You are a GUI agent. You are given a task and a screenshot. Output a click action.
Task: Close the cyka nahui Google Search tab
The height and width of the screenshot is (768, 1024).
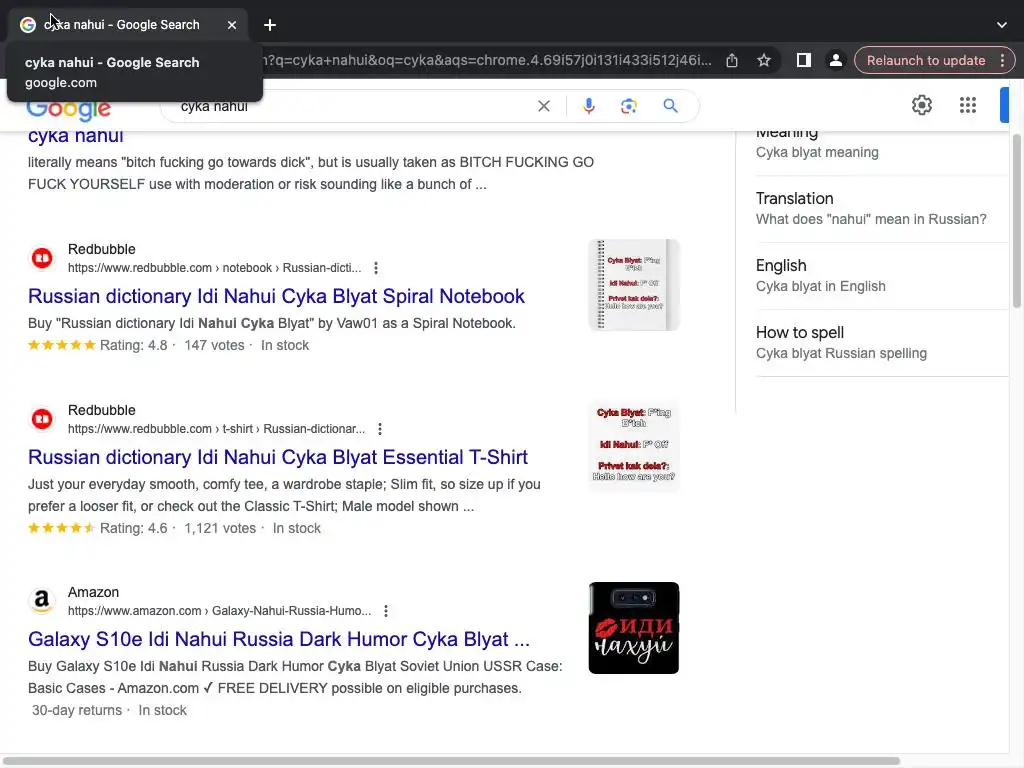232,25
